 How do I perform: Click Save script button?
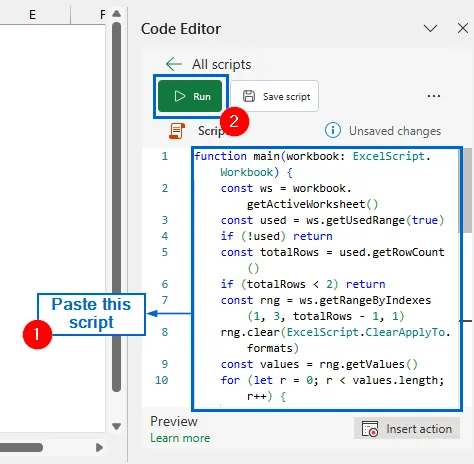[275, 96]
